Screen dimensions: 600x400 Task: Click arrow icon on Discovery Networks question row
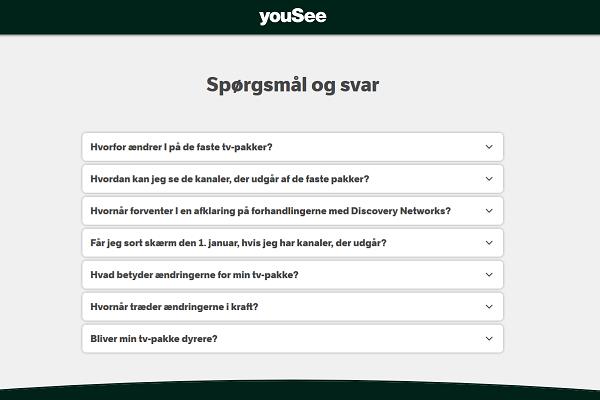pos(489,211)
